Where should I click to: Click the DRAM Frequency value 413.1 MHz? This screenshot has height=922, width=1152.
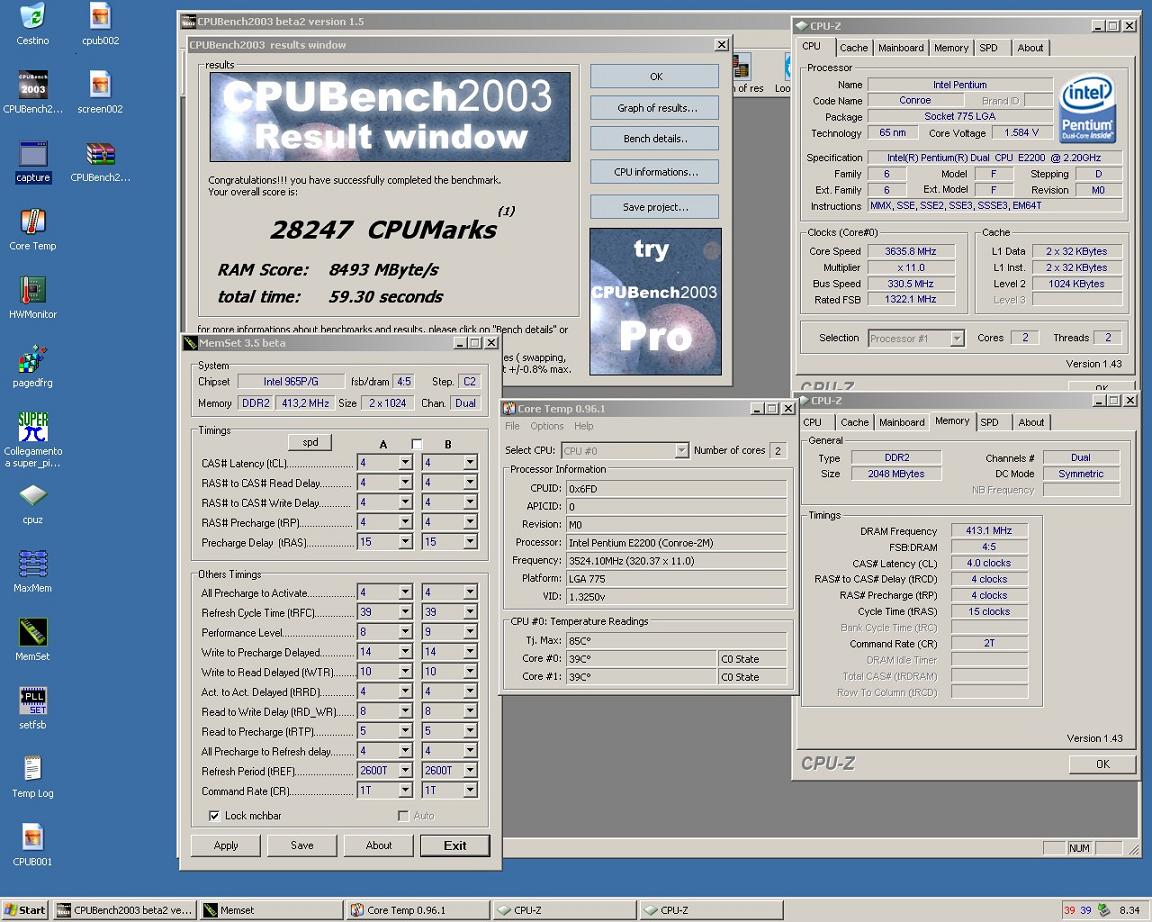(989, 530)
